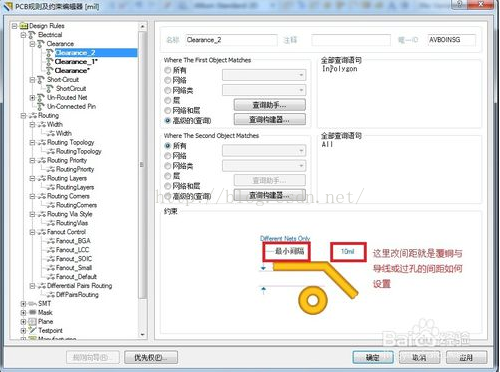The image size is (500, 372).
Task: Click the RoutingCorners rule icon
Action: coord(51,205)
